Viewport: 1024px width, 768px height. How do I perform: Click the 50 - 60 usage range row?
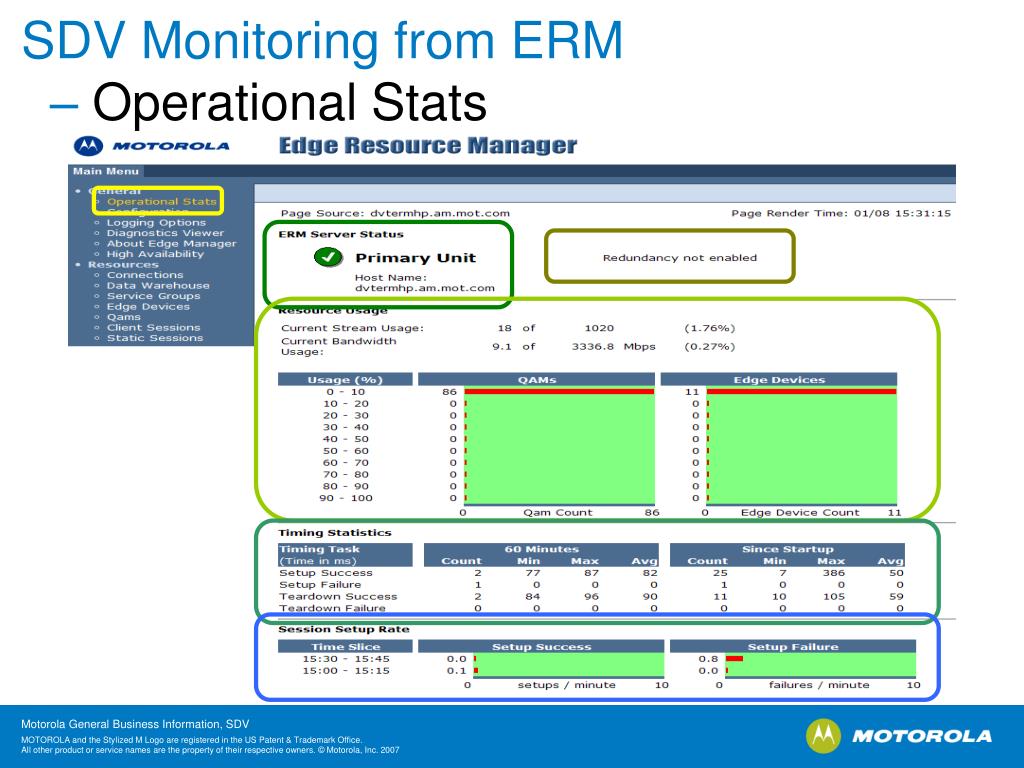(345, 451)
